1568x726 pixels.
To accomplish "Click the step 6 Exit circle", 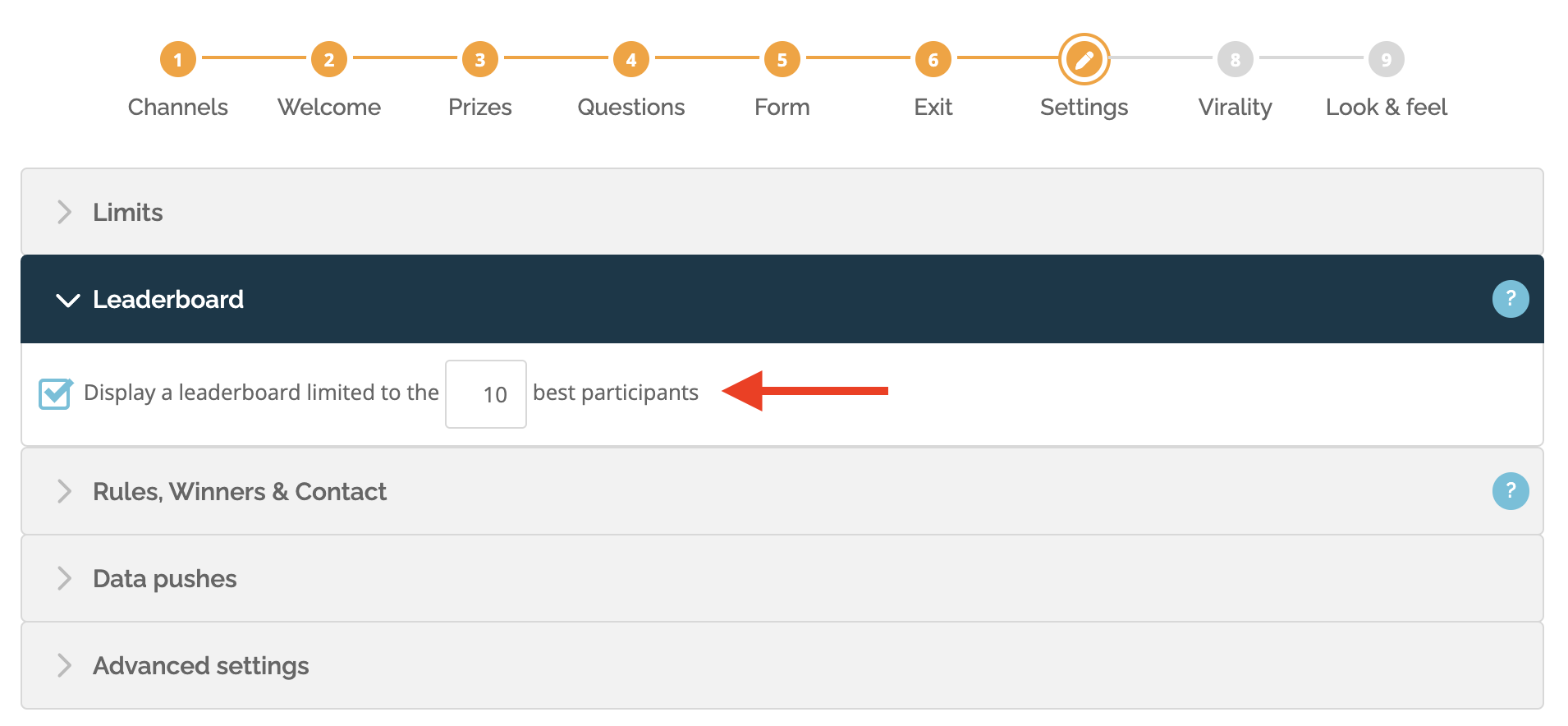I will click(x=933, y=59).
